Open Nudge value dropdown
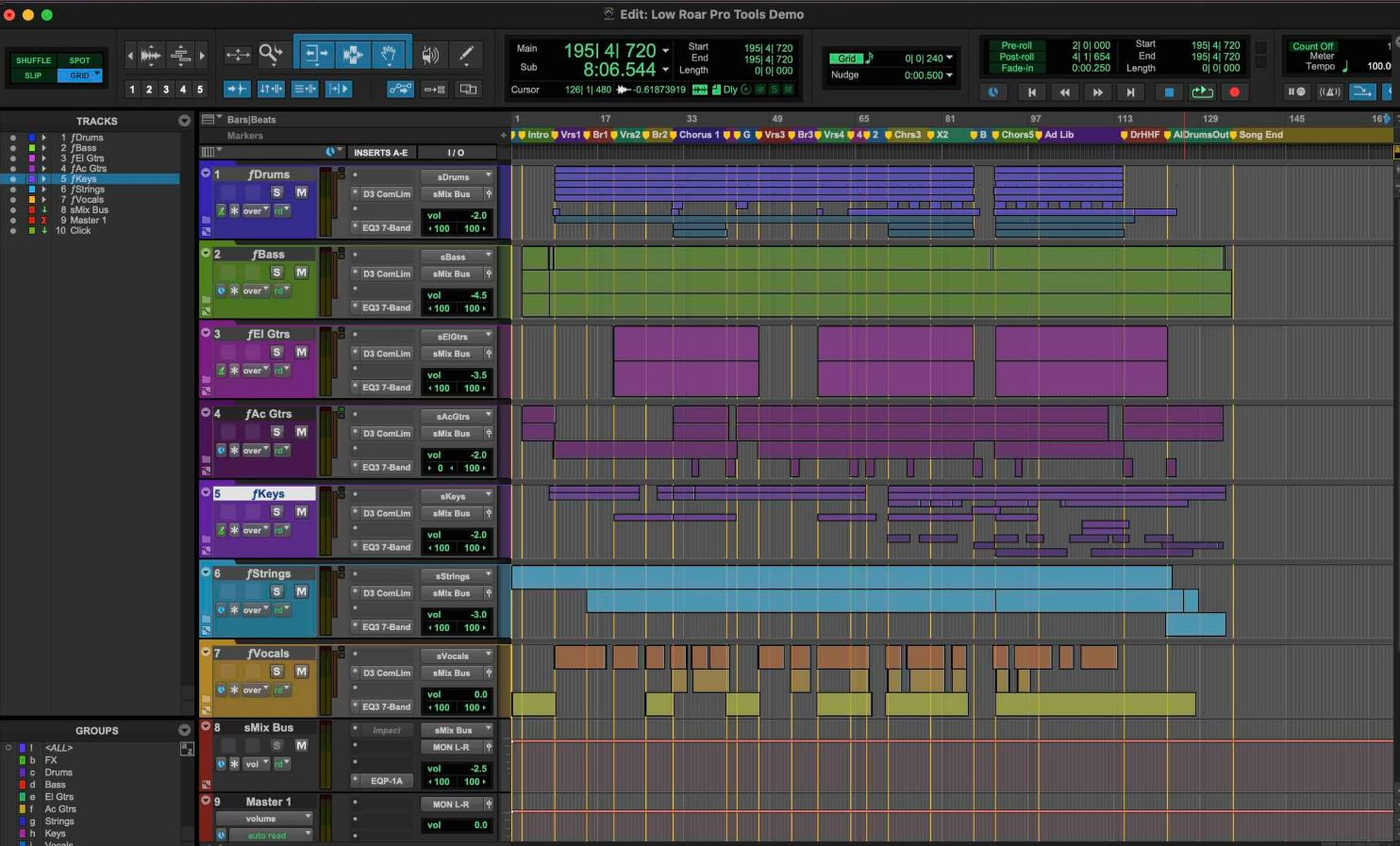 pyautogui.click(x=949, y=75)
